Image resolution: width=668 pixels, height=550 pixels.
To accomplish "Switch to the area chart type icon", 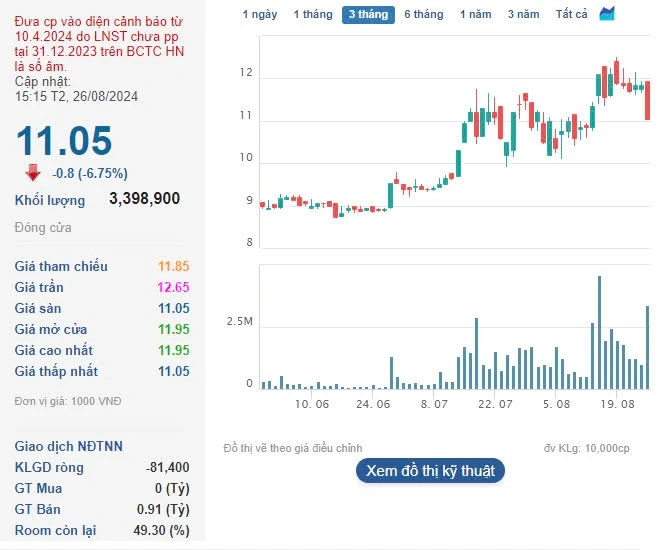I will [x=607, y=14].
